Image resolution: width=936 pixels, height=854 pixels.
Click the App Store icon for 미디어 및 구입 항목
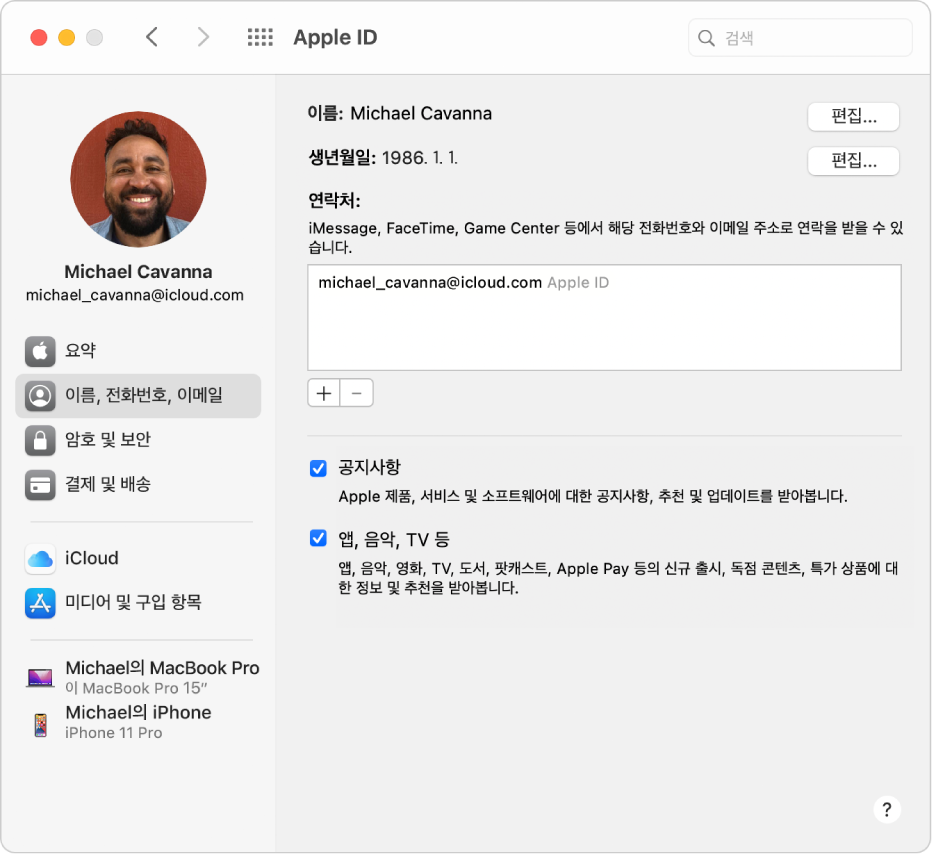pos(40,603)
